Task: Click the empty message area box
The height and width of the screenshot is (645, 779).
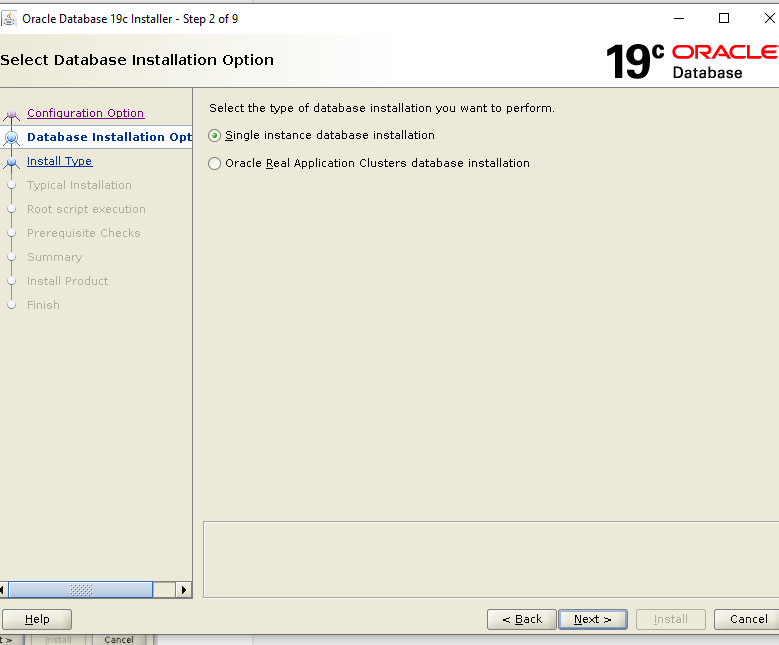Action: 491,560
